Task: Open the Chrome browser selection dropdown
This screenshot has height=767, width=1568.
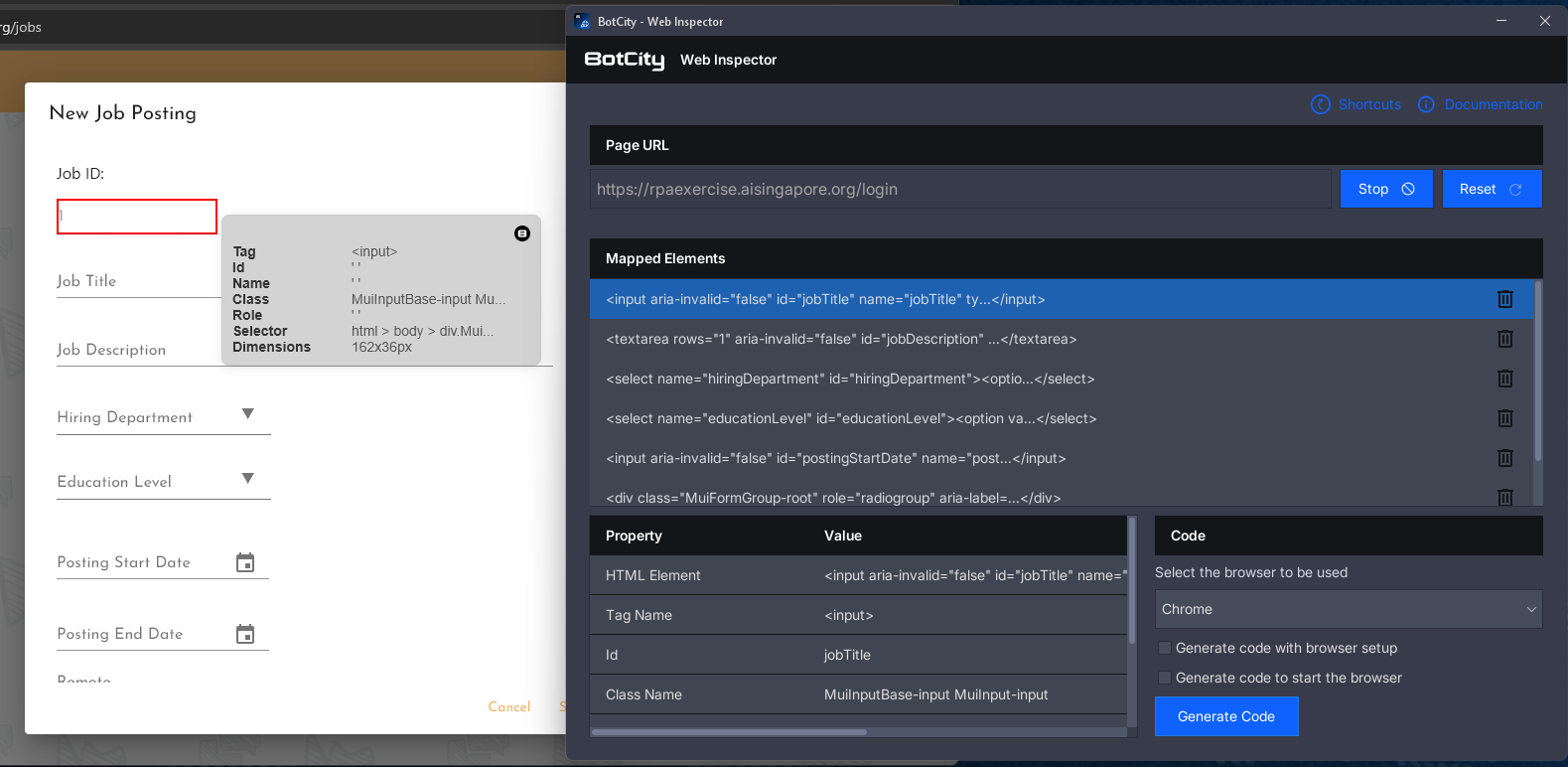Action: 1348,609
